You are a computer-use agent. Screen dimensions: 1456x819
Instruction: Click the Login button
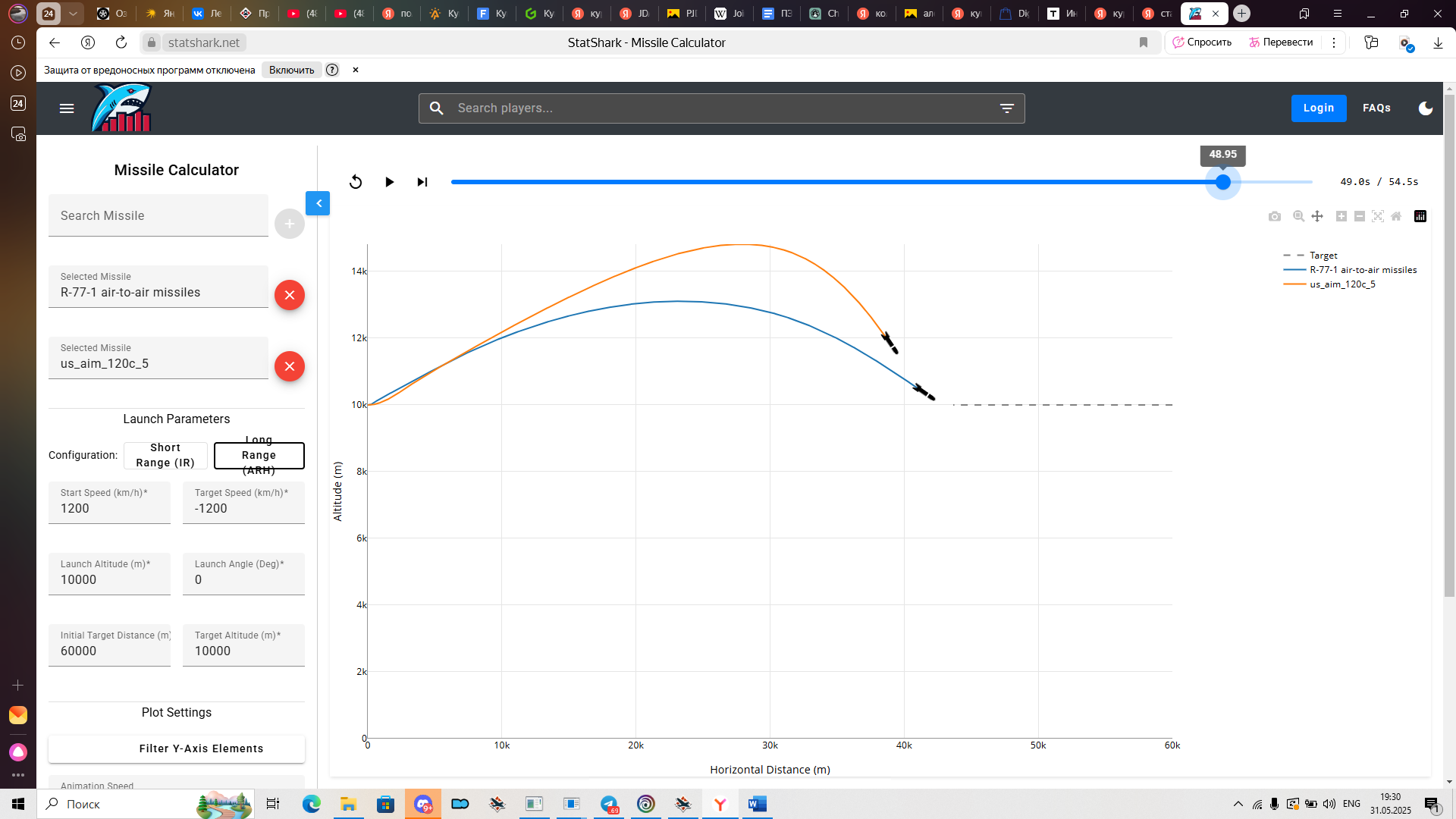click(1318, 108)
